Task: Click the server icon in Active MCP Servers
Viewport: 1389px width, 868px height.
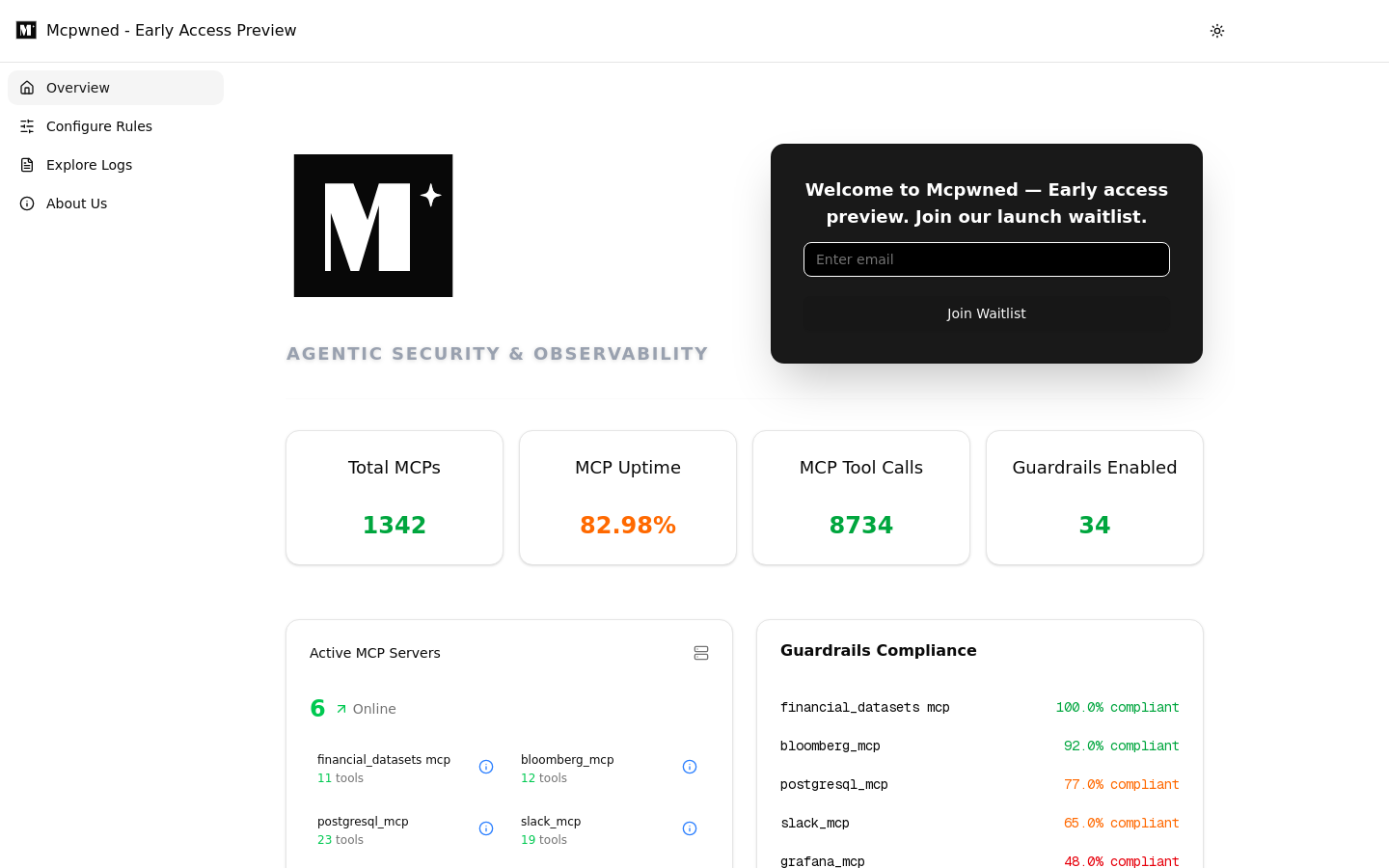Action: click(701, 653)
